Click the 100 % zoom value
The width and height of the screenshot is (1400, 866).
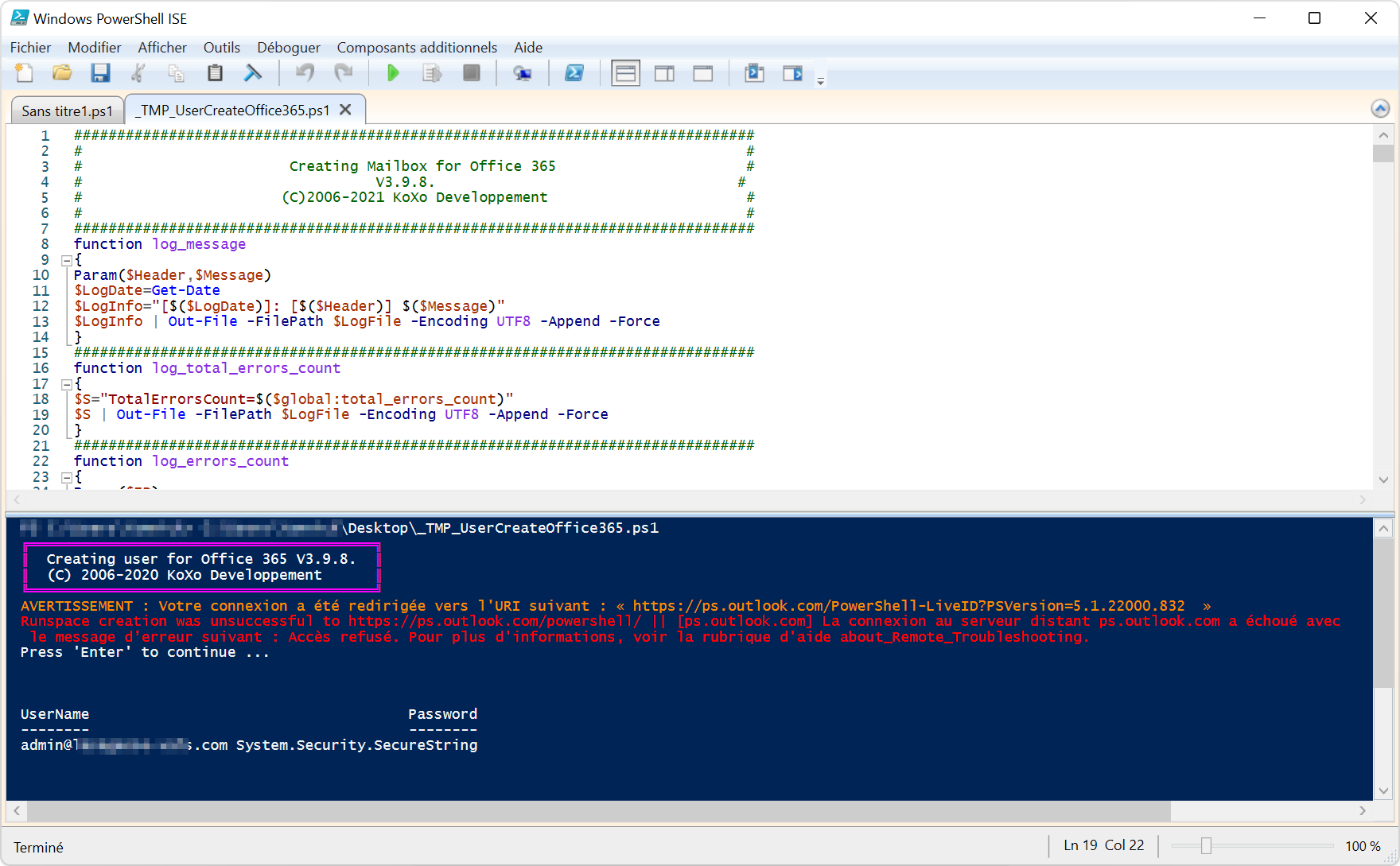coord(1363,846)
